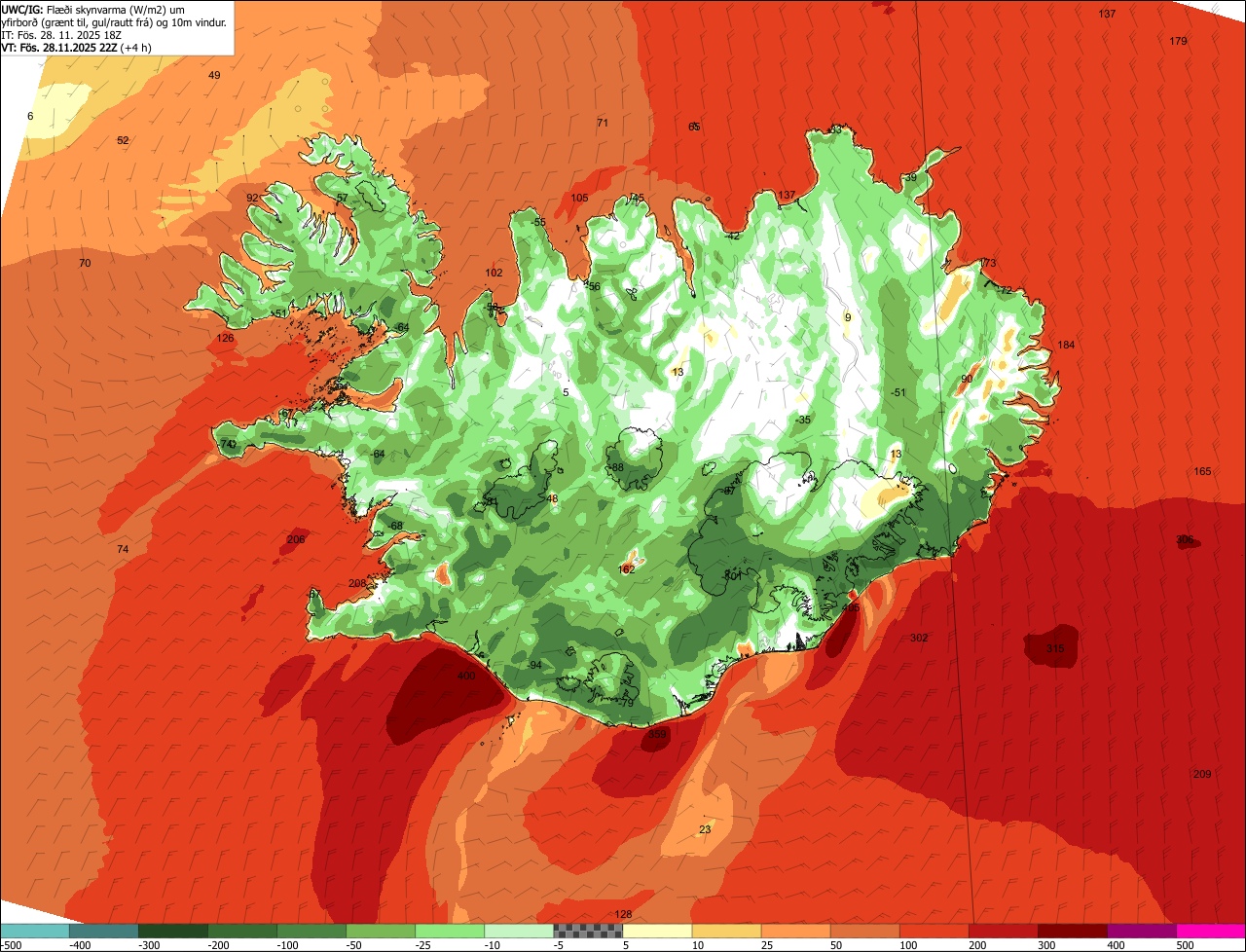Image resolution: width=1246 pixels, height=952 pixels.
Task: Select the map value '92' off the Westfjords
Action: coord(252,198)
